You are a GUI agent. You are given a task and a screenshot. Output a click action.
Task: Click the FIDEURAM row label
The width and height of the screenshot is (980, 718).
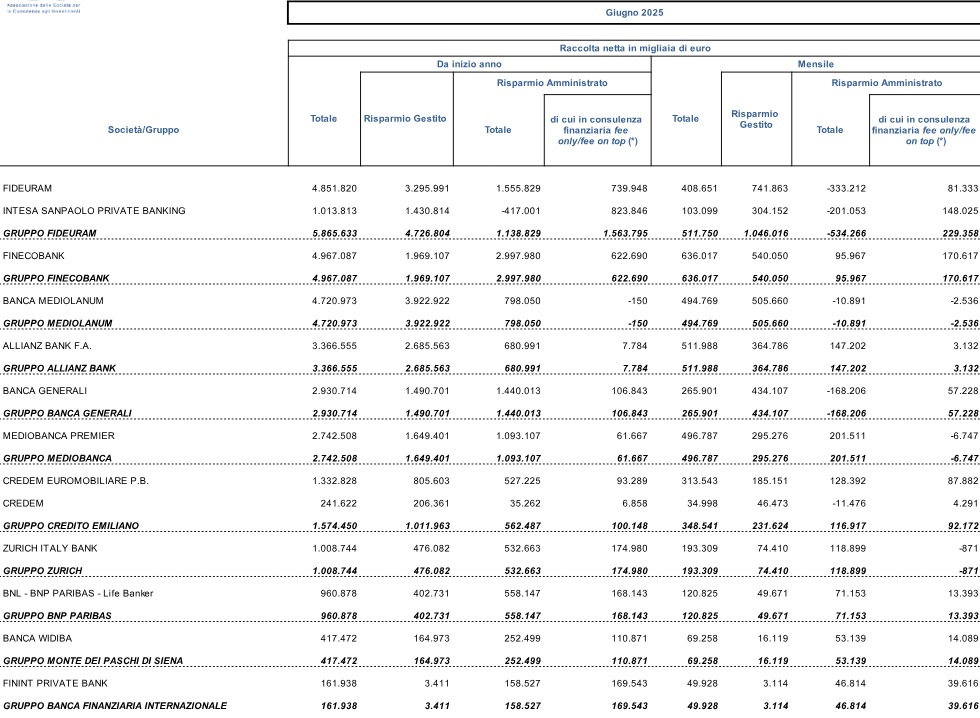28,189
